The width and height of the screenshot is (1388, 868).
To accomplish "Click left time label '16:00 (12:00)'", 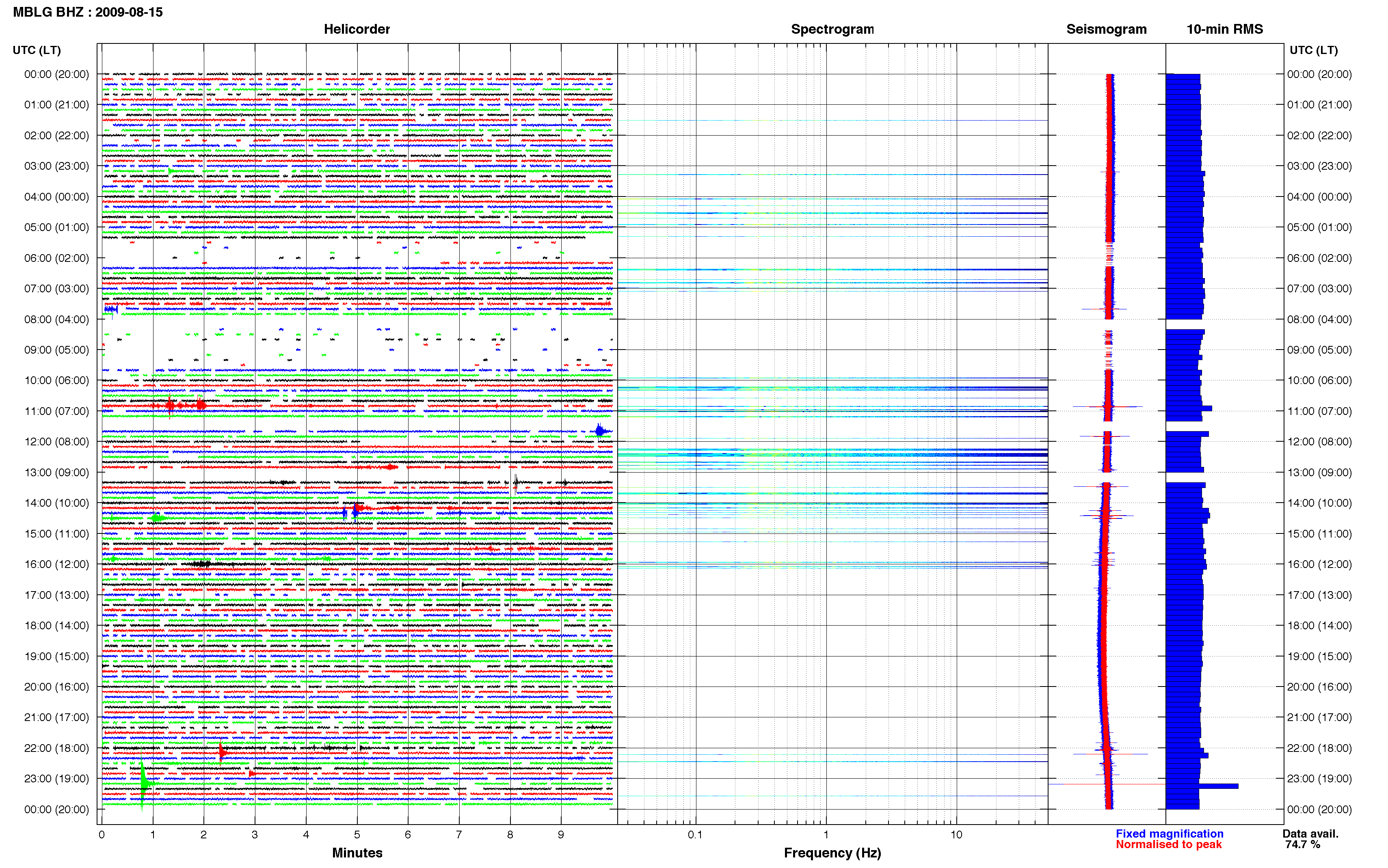I will coord(56,564).
